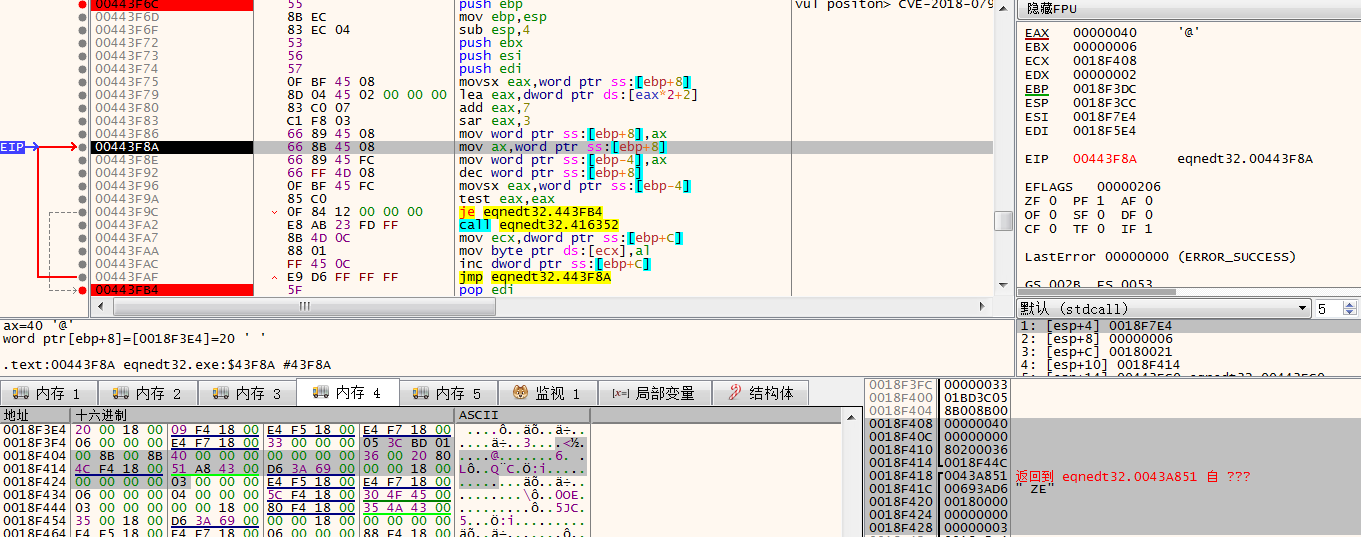Toggle breakpoint dot at address 00443F9A
Image resolution: width=1361 pixels, height=537 pixels.
(x=81, y=199)
